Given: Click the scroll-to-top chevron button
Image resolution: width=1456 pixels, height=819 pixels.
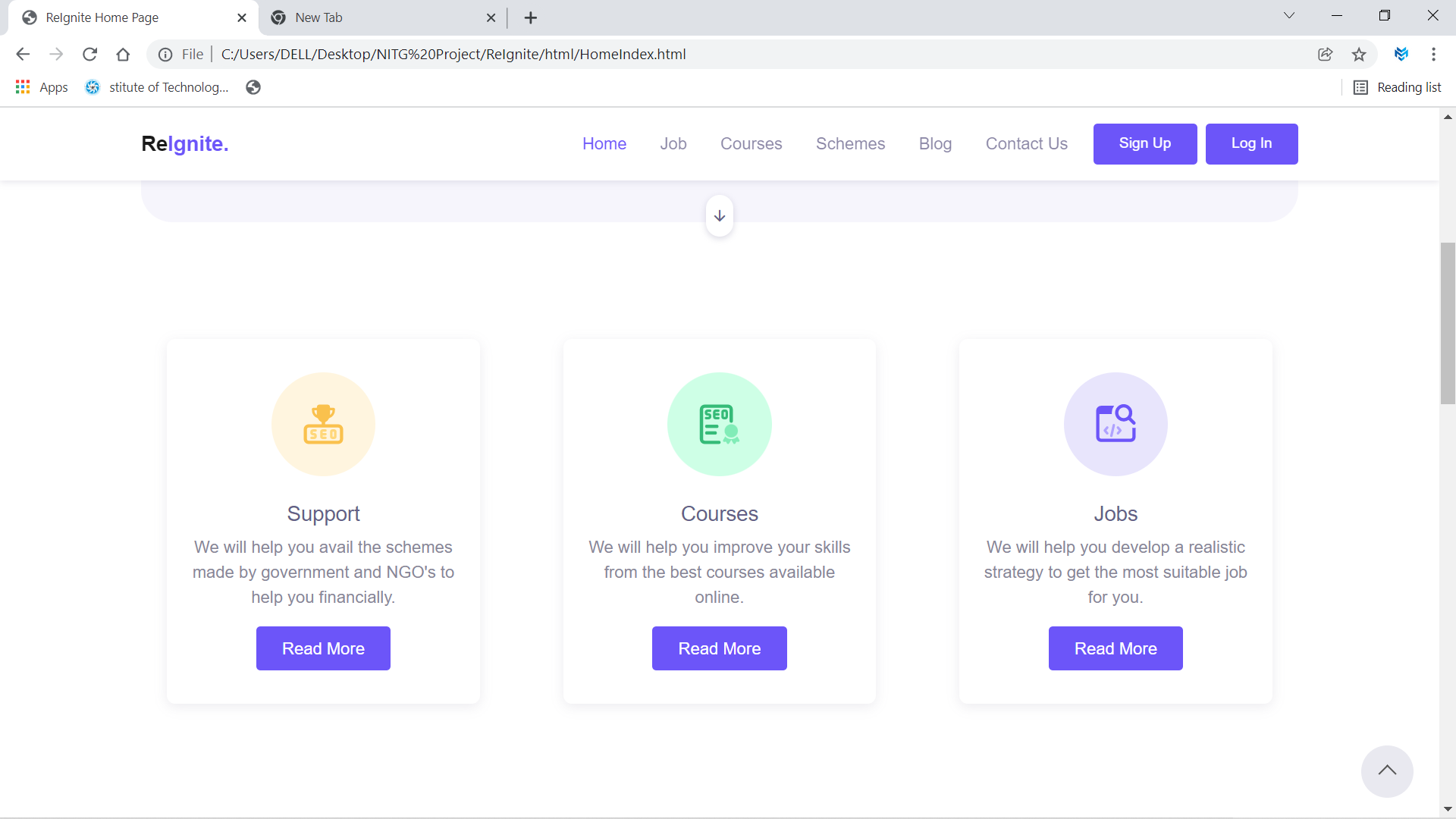Looking at the screenshot, I should click(x=1387, y=771).
